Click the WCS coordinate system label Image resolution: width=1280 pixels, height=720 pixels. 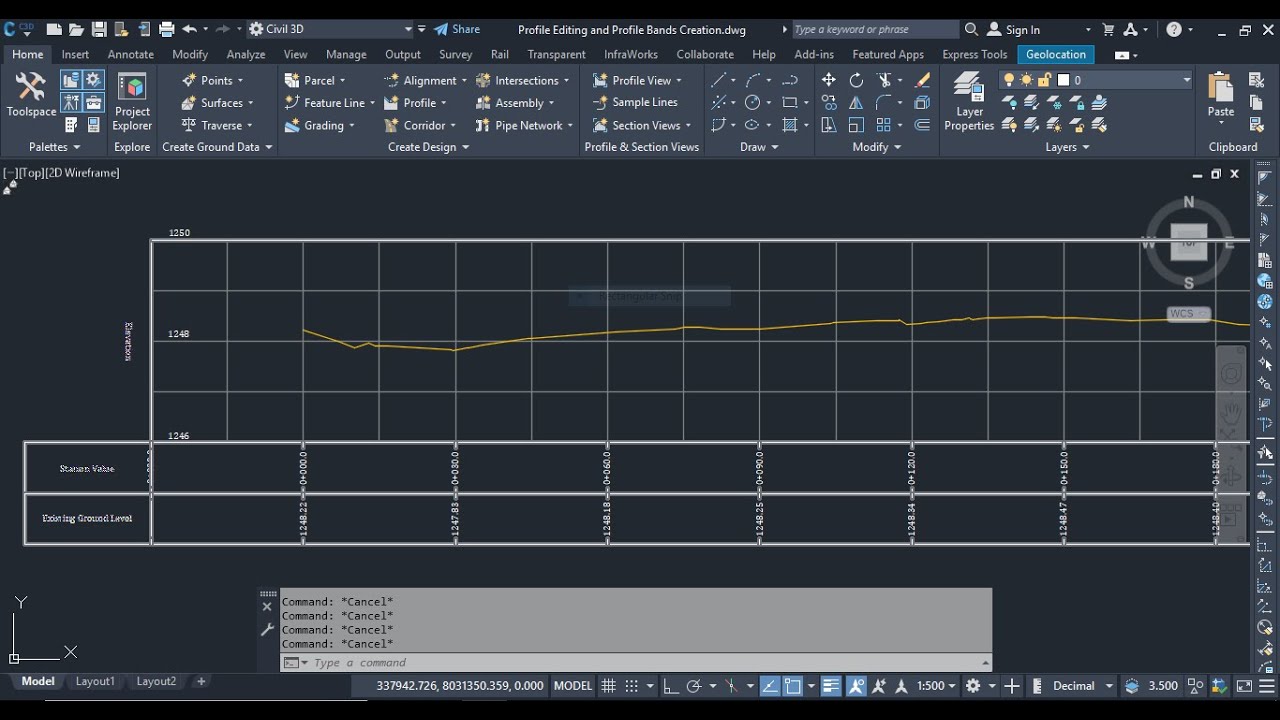[x=1188, y=314]
